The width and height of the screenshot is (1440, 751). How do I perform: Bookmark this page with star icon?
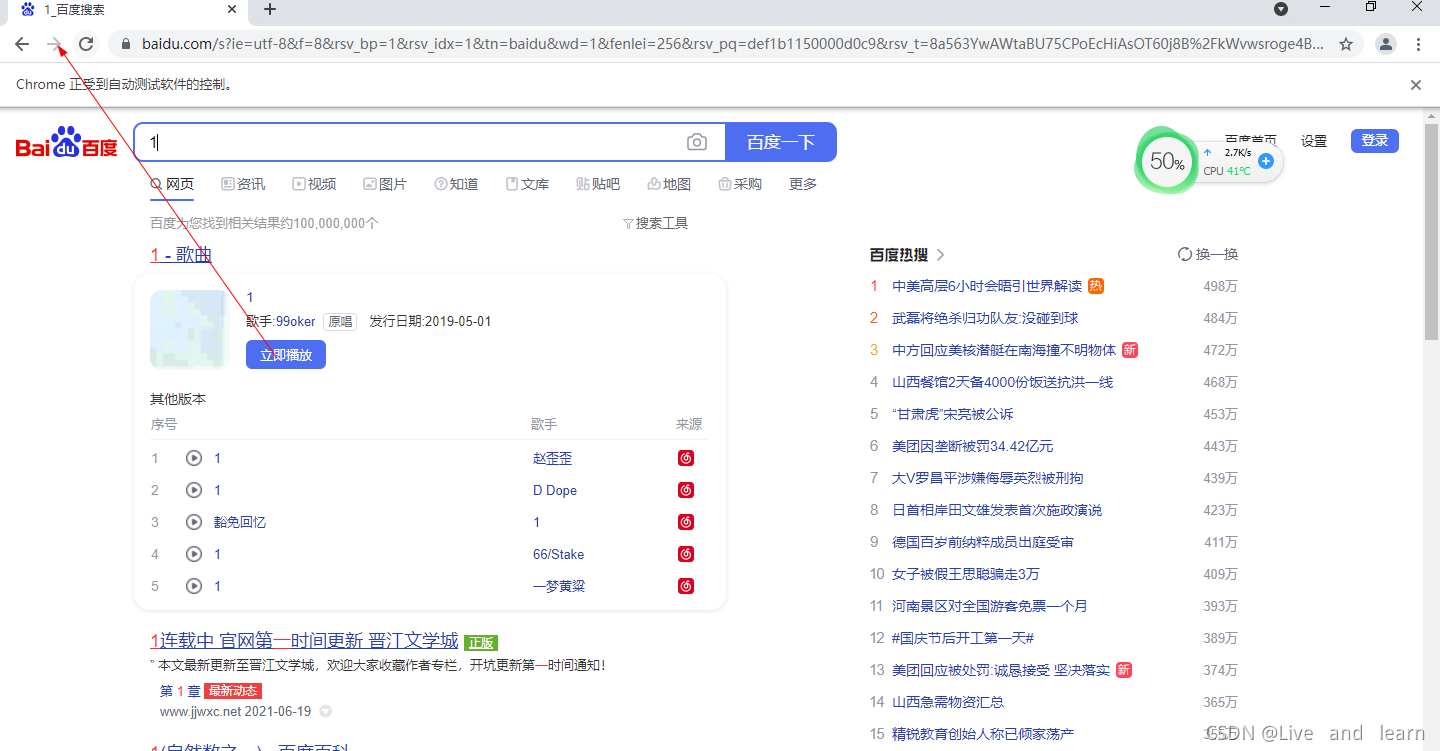pyautogui.click(x=1346, y=44)
